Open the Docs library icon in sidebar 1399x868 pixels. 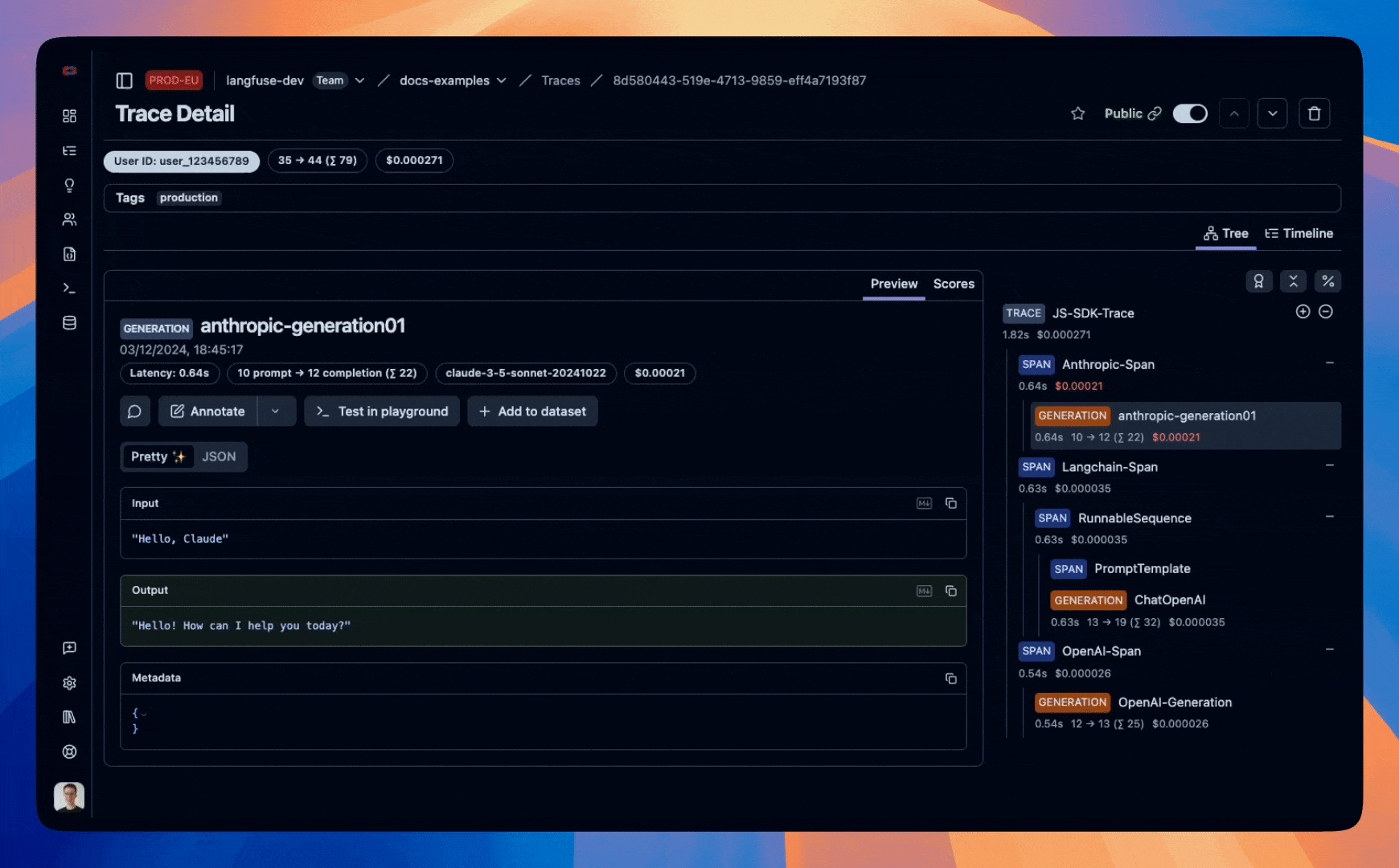point(70,717)
